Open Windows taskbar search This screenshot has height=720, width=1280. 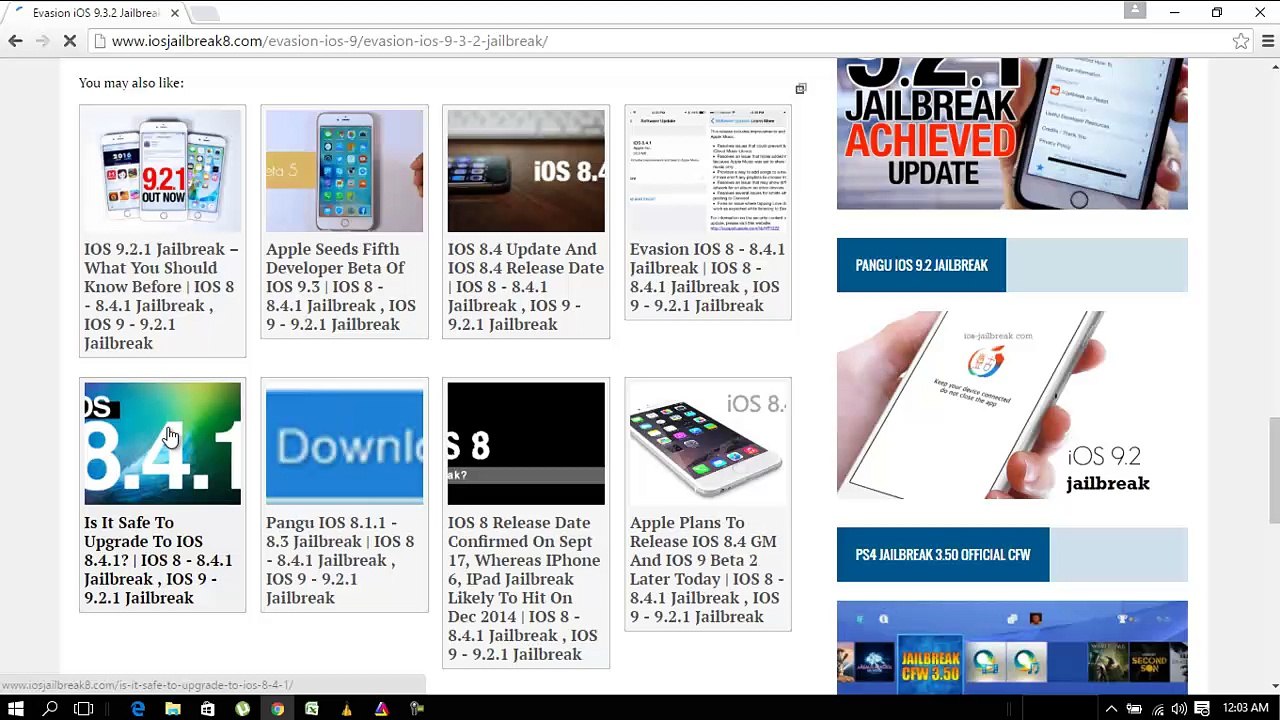(x=50, y=708)
